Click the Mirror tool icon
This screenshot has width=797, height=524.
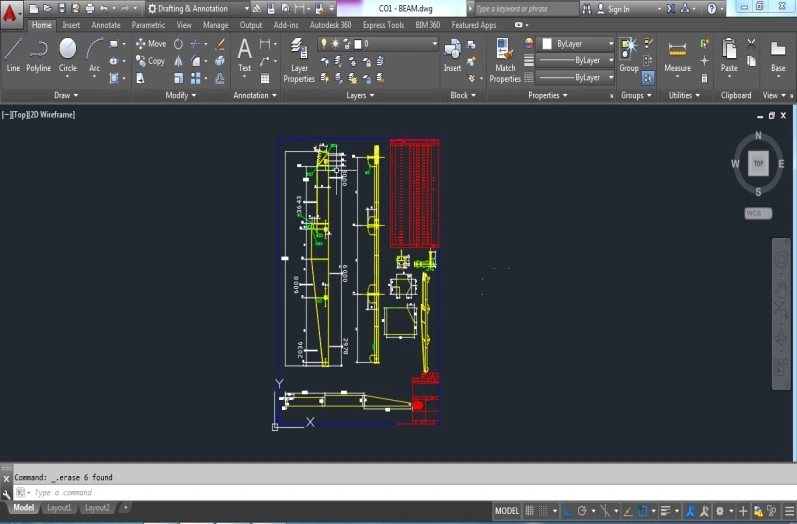point(178,61)
